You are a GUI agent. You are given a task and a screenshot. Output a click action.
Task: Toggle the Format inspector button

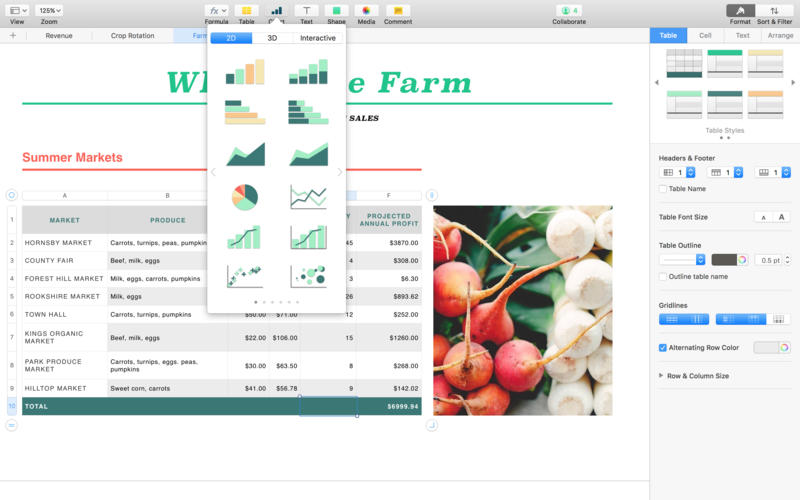pyautogui.click(x=740, y=11)
